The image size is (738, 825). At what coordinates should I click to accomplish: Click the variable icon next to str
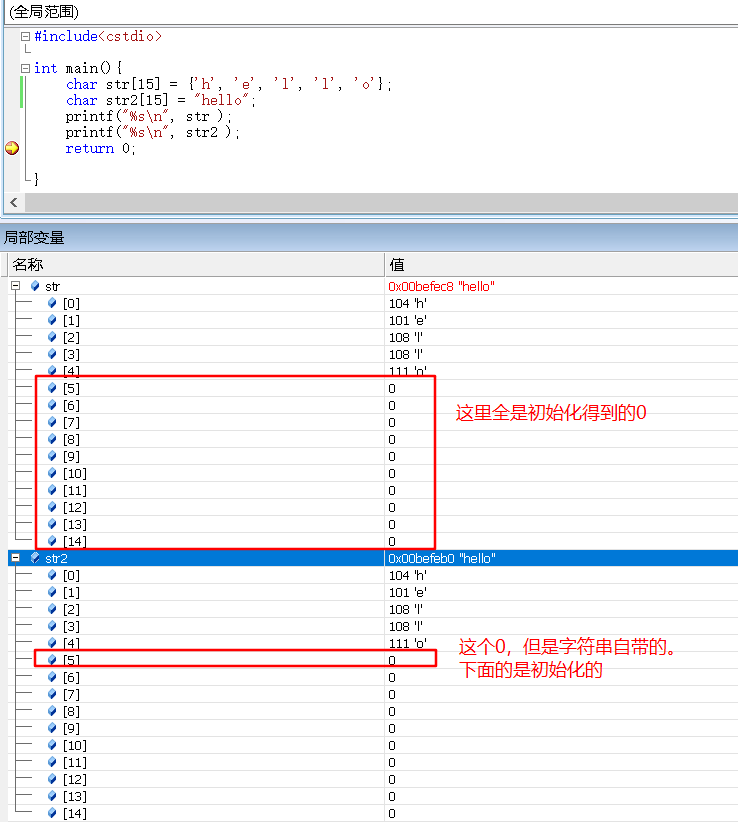(x=36, y=286)
